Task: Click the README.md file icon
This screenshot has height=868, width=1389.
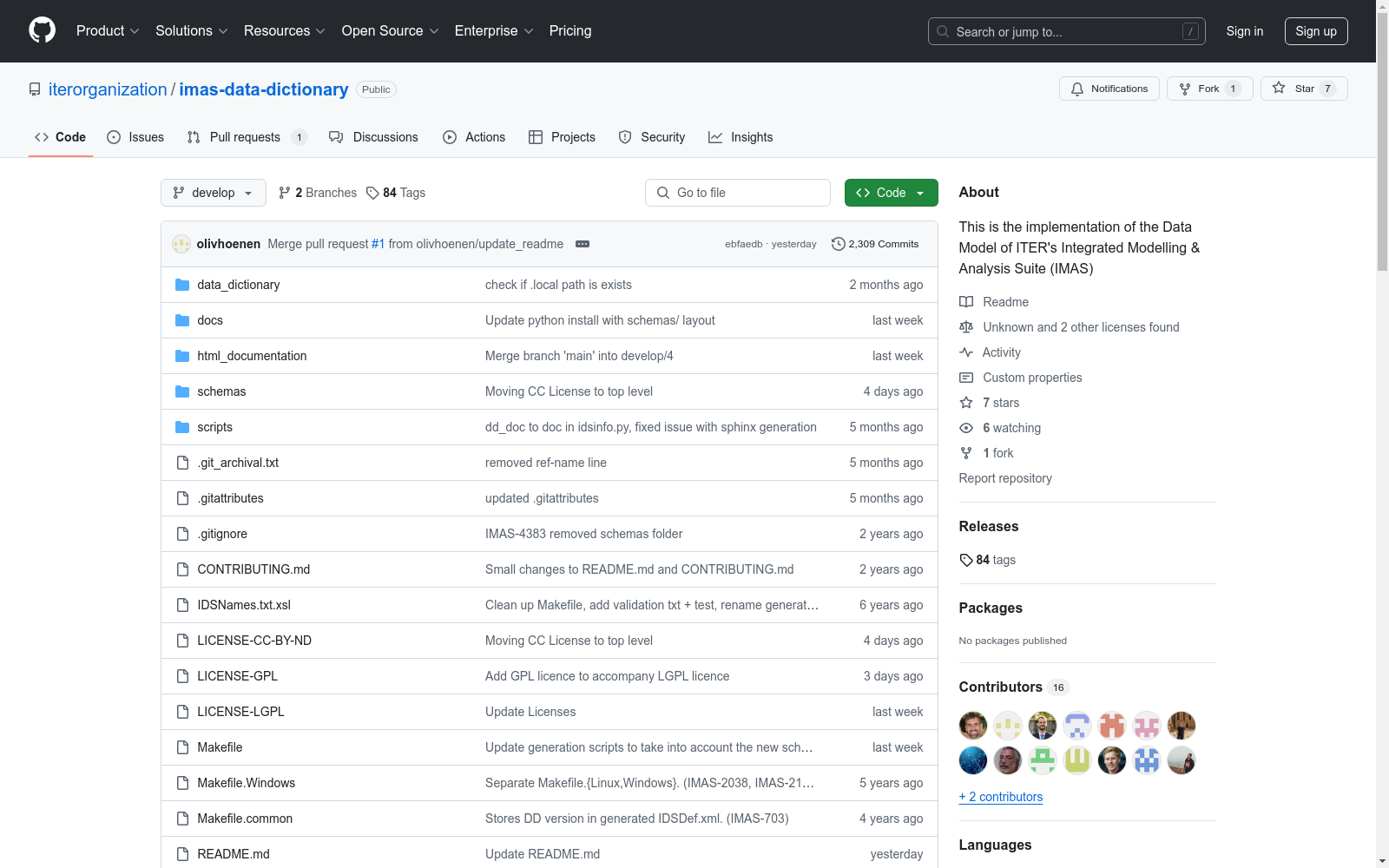Action: [x=182, y=854]
